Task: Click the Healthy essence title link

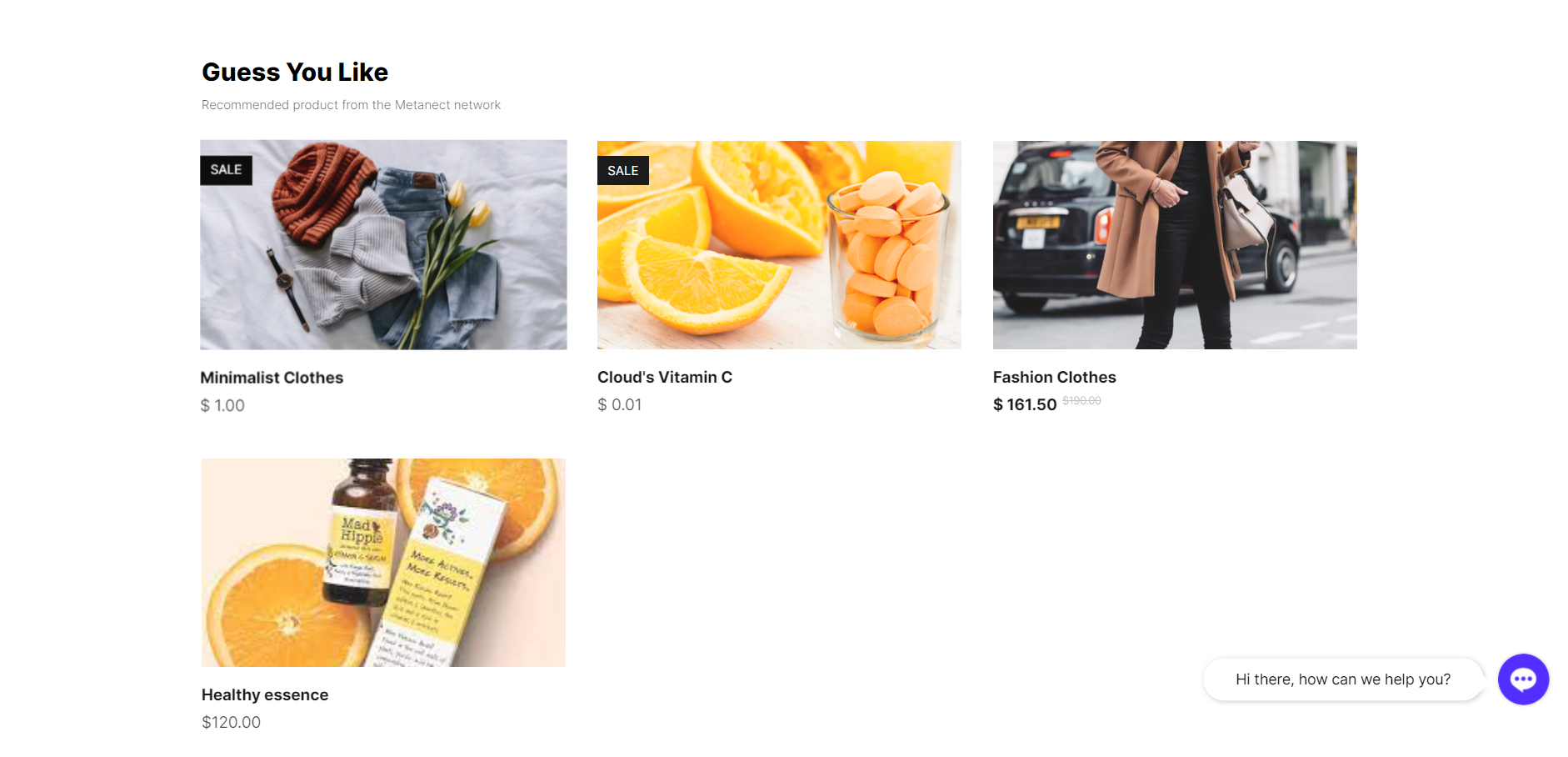Action: tap(265, 694)
